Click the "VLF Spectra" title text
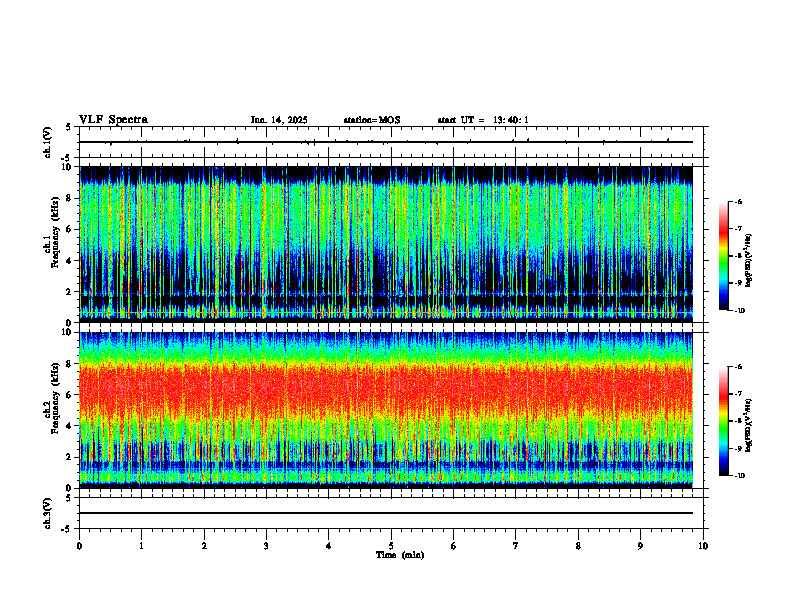The width and height of the screenshot is (792, 612). click(x=113, y=120)
